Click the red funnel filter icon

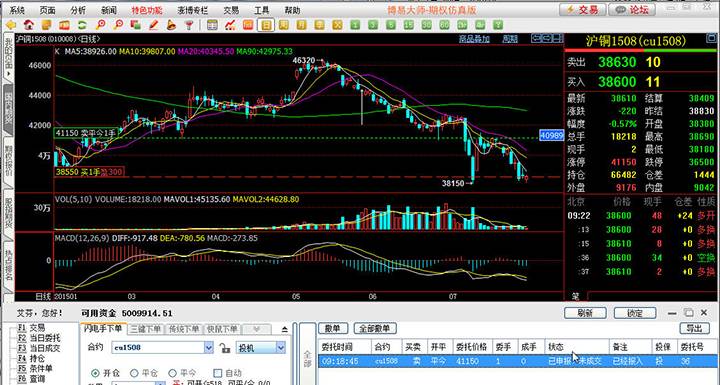pyautogui.click(x=189, y=25)
